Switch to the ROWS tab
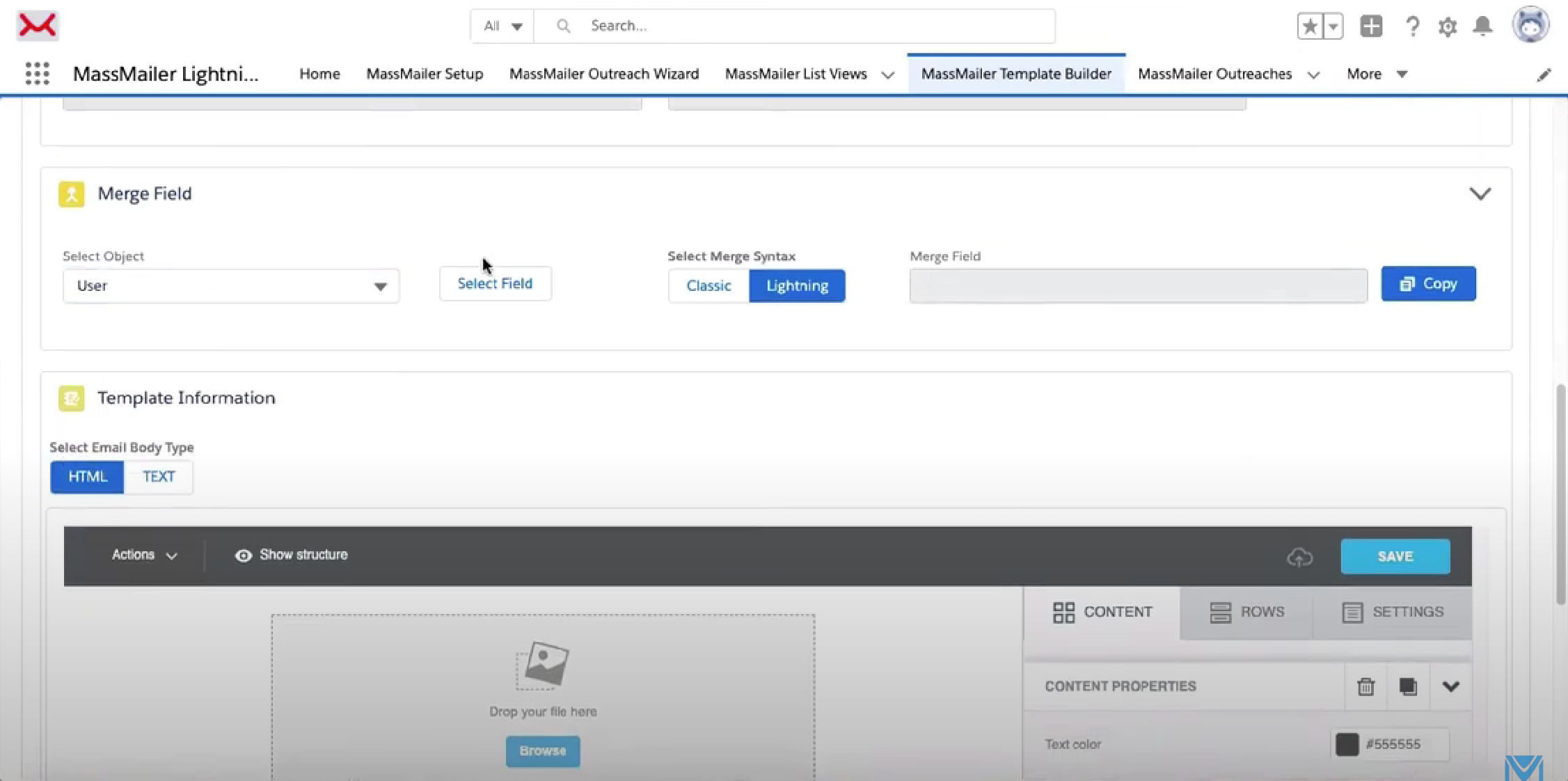Screen dimensions: 1568x781 coord(1246,612)
